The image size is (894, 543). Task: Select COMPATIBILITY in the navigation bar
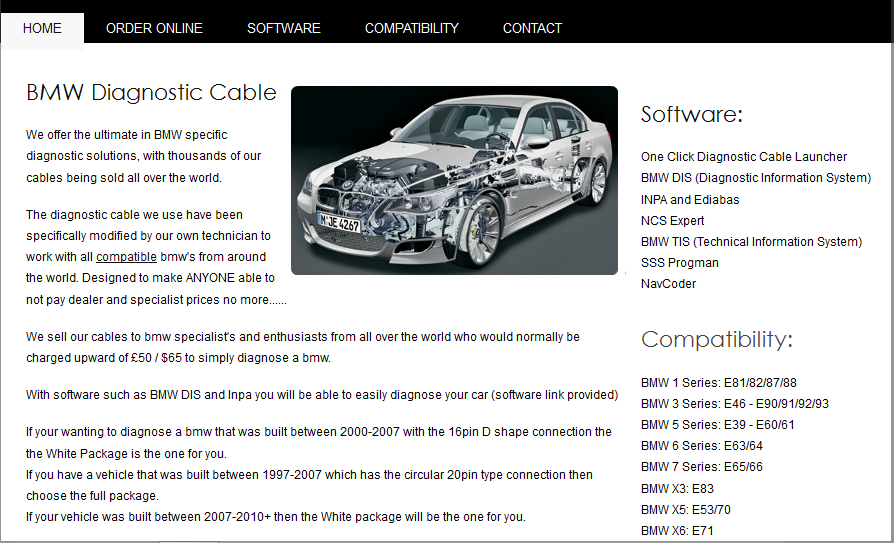pos(412,29)
